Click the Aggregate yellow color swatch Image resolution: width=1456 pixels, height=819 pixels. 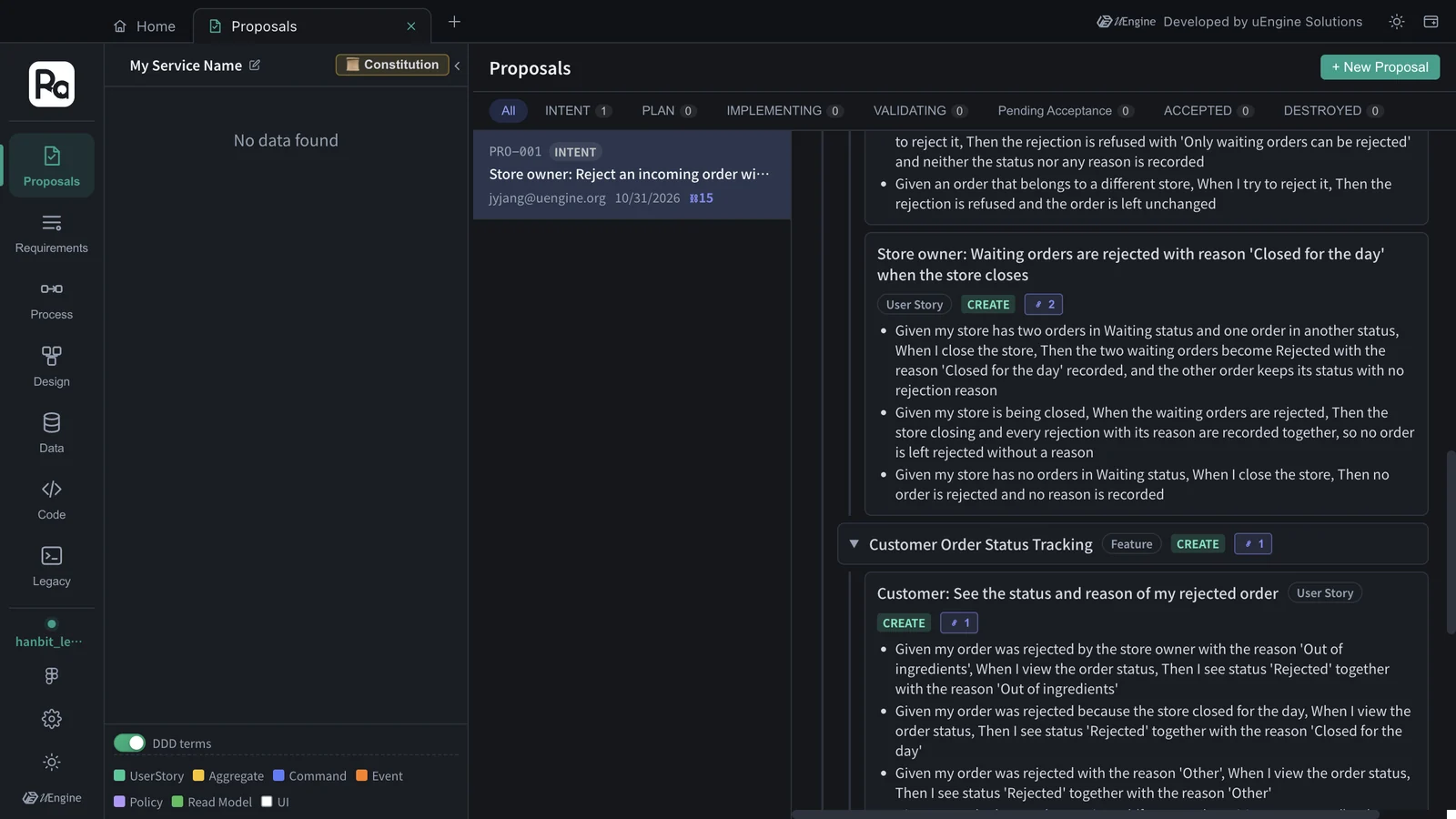tap(198, 775)
